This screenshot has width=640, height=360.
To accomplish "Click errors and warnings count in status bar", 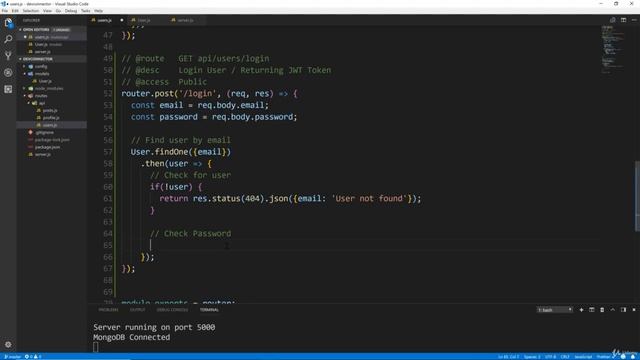I will pyautogui.click(x=33, y=357).
